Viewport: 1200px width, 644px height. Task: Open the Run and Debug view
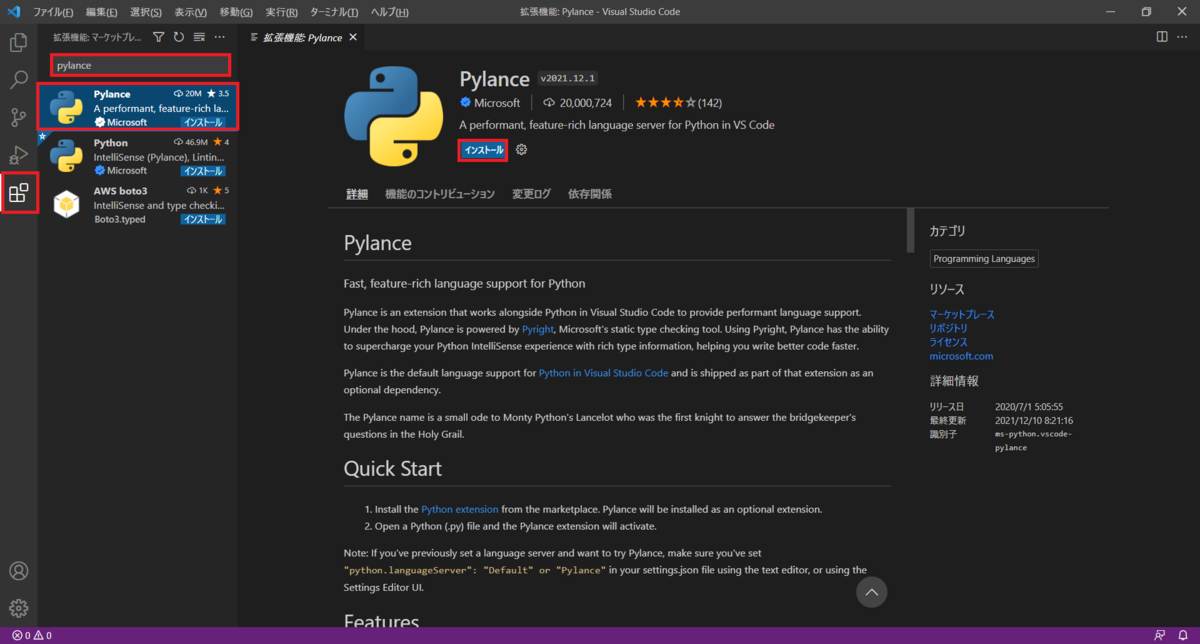[x=18, y=154]
